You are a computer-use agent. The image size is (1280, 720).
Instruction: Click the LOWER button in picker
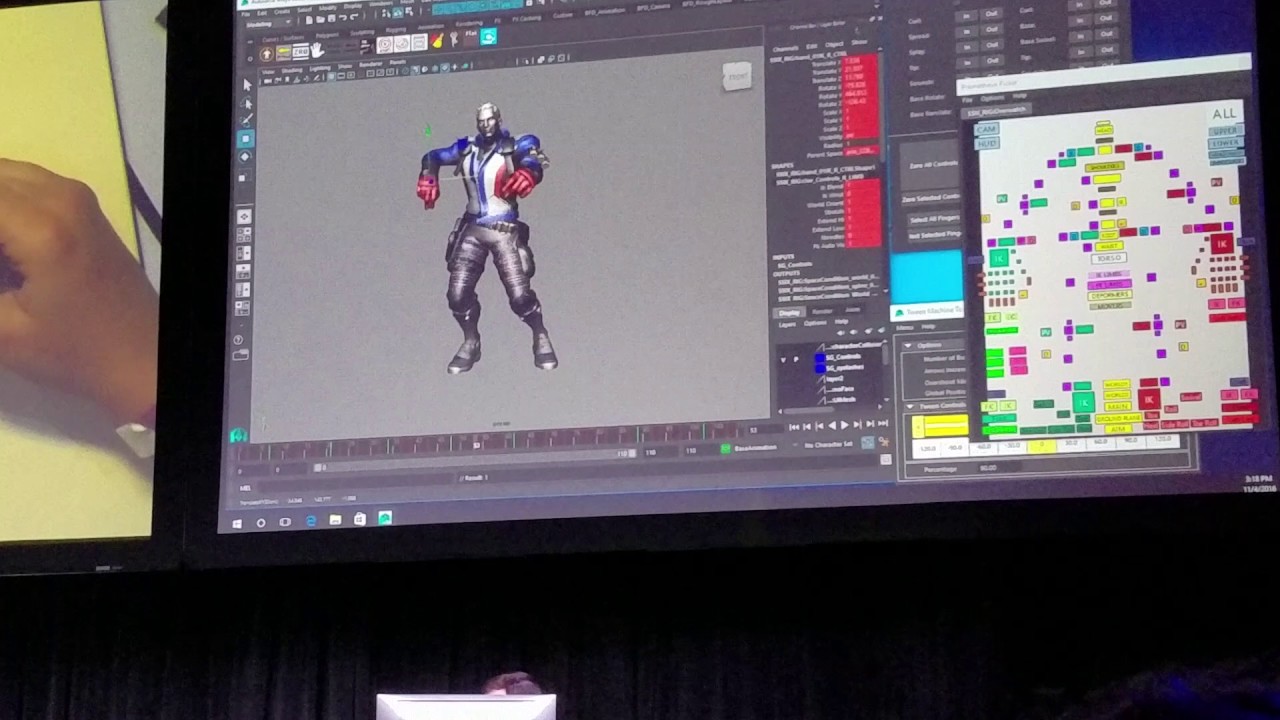pyautogui.click(x=1226, y=144)
